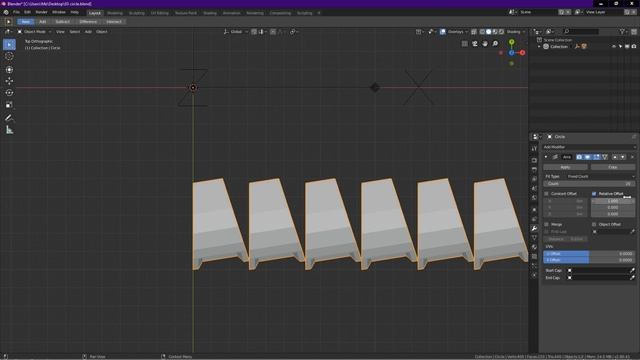Click the Transform tool icon
This screenshot has height=360, width=640.
pos(9,70)
